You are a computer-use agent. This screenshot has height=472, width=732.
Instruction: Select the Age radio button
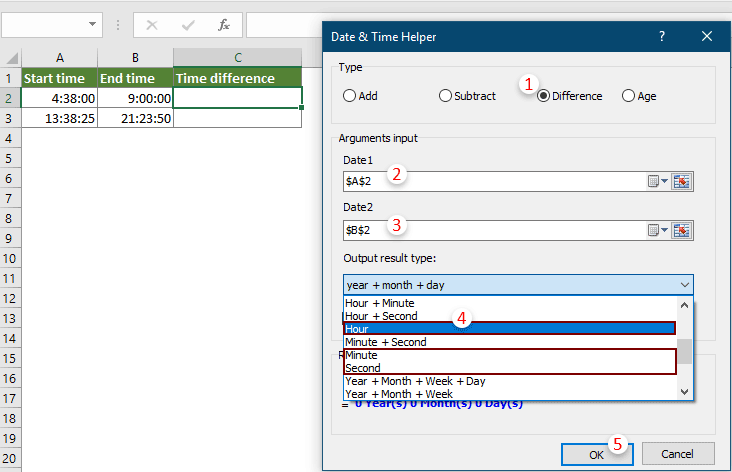(628, 96)
